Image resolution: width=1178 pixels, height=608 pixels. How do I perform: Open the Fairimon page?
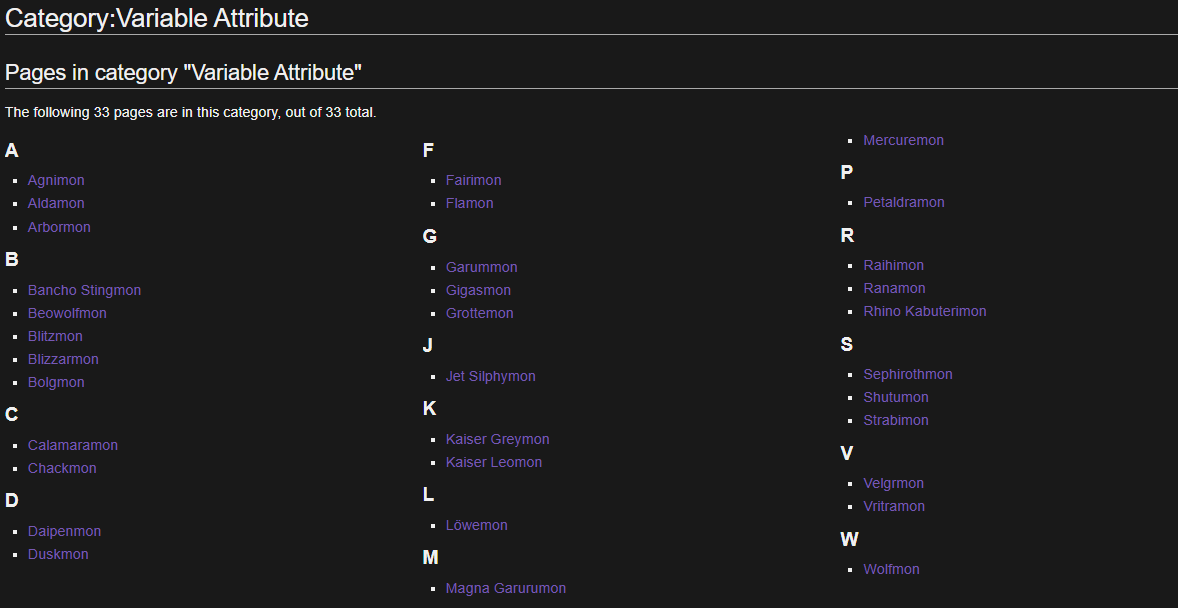pos(473,180)
